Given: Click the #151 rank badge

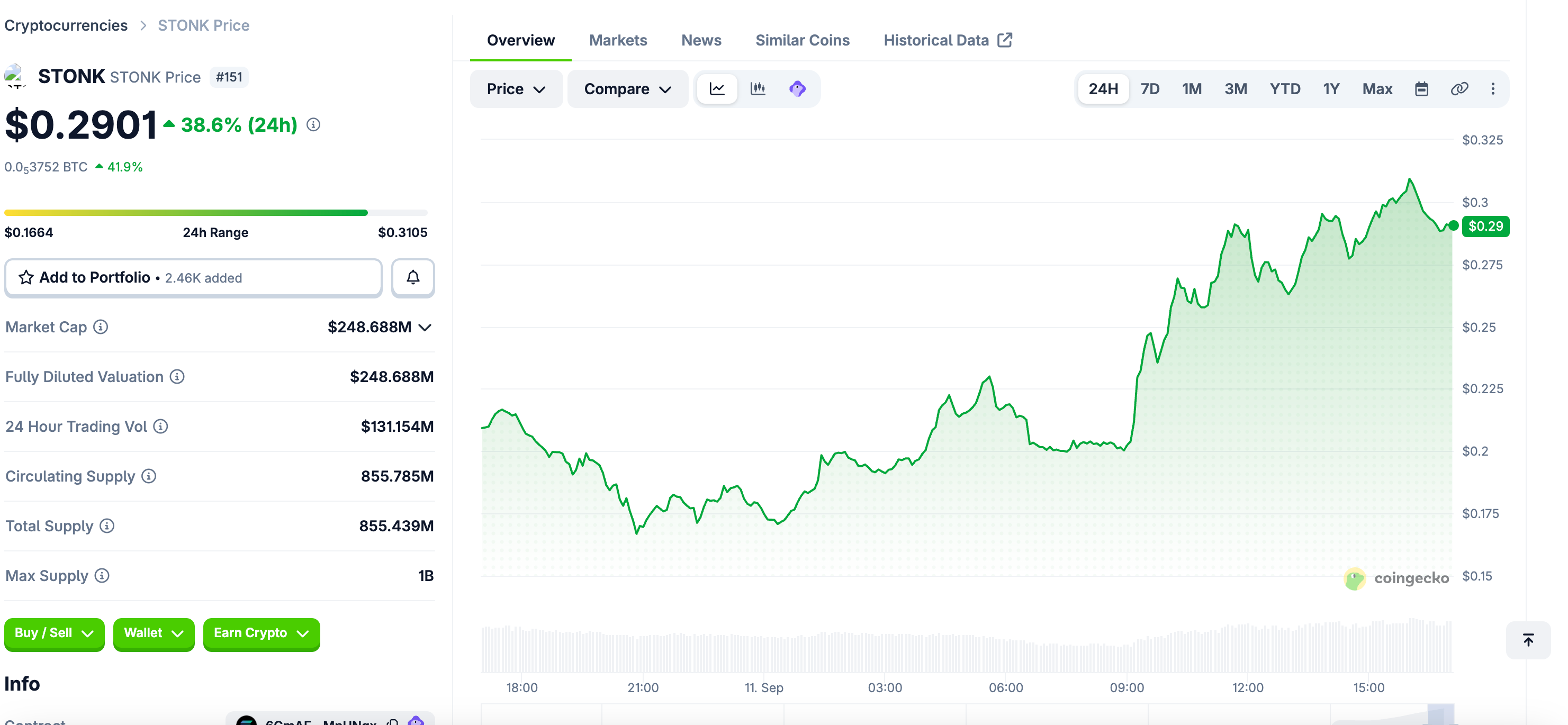Looking at the screenshot, I should [x=229, y=77].
